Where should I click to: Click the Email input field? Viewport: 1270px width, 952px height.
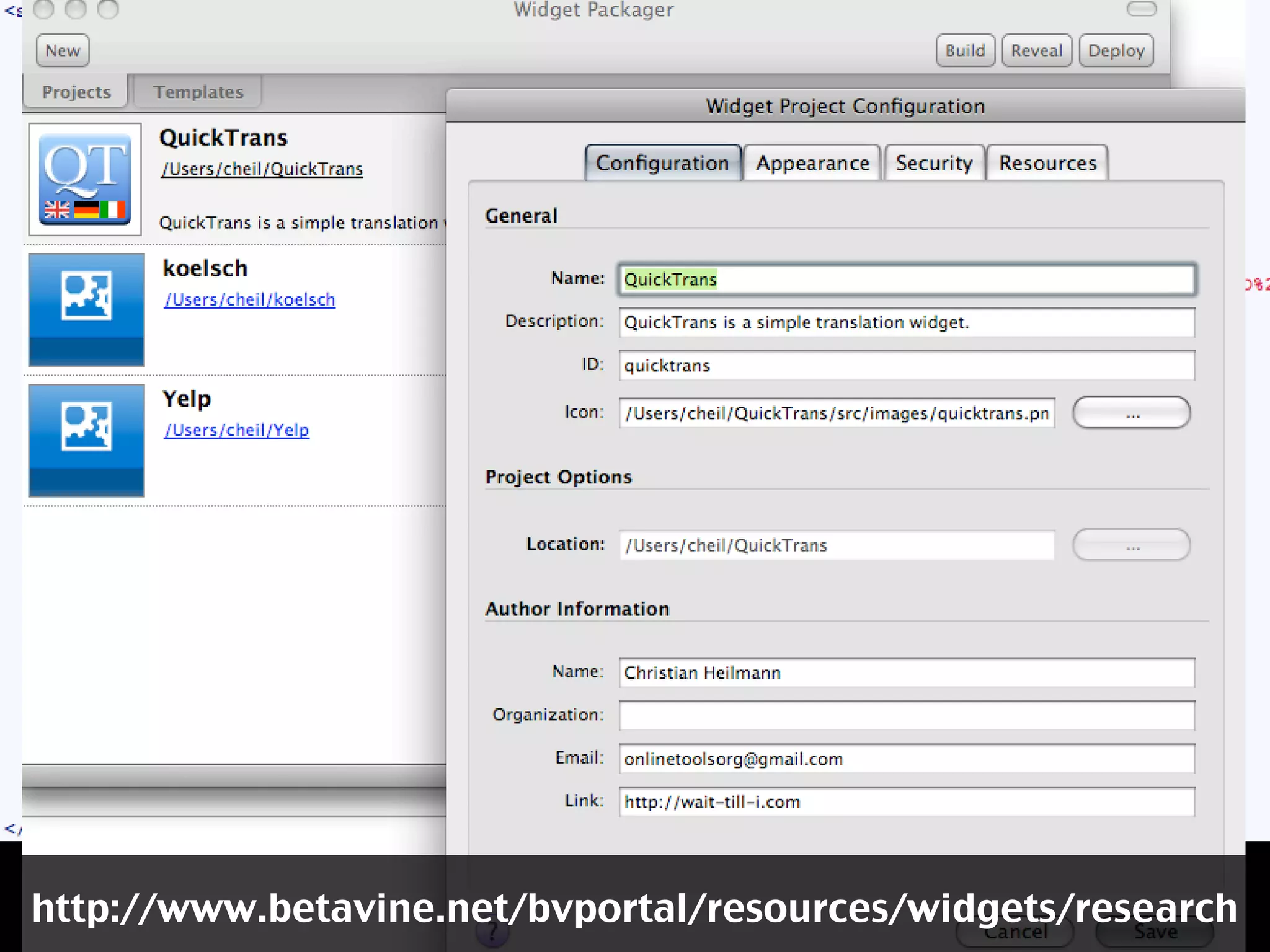pyautogui.click(x=907, y=759)
